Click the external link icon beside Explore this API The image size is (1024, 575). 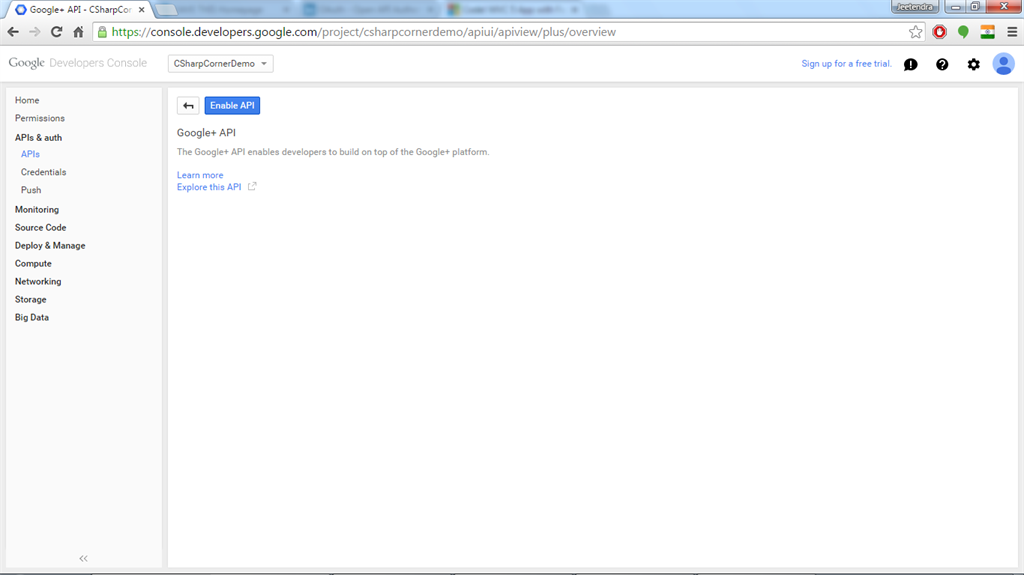tap(252, 187)
